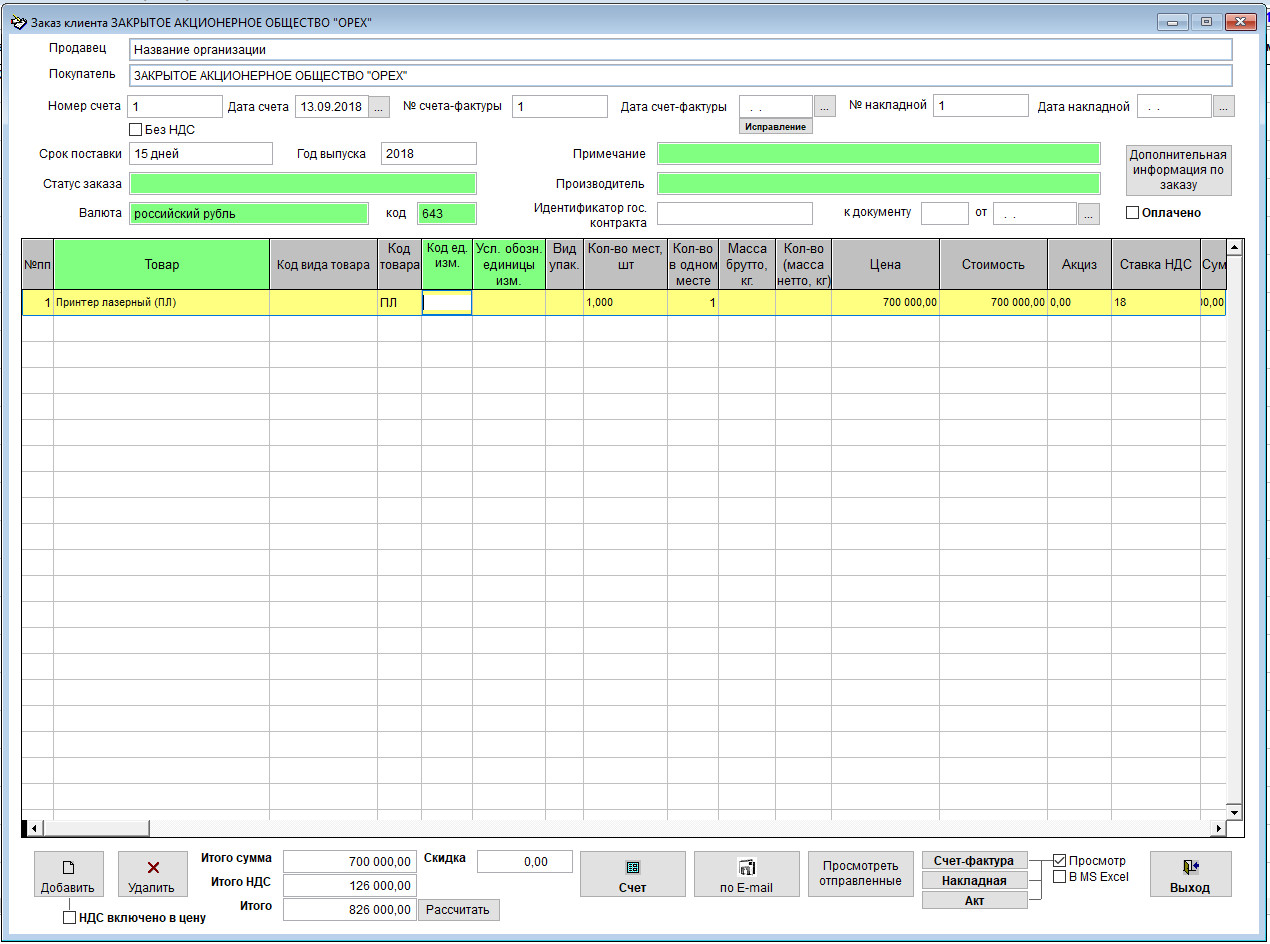Exit using the Выход door icon button
Screen dimensions: 1270x944
[1190, 876]
